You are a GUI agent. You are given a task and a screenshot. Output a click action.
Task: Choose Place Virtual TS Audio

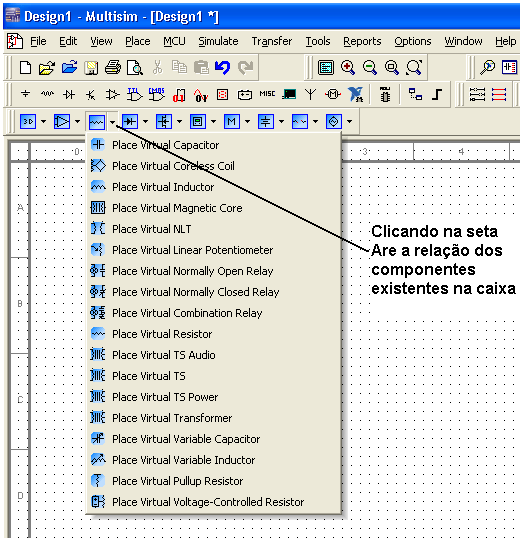click(x=214, y=354)
